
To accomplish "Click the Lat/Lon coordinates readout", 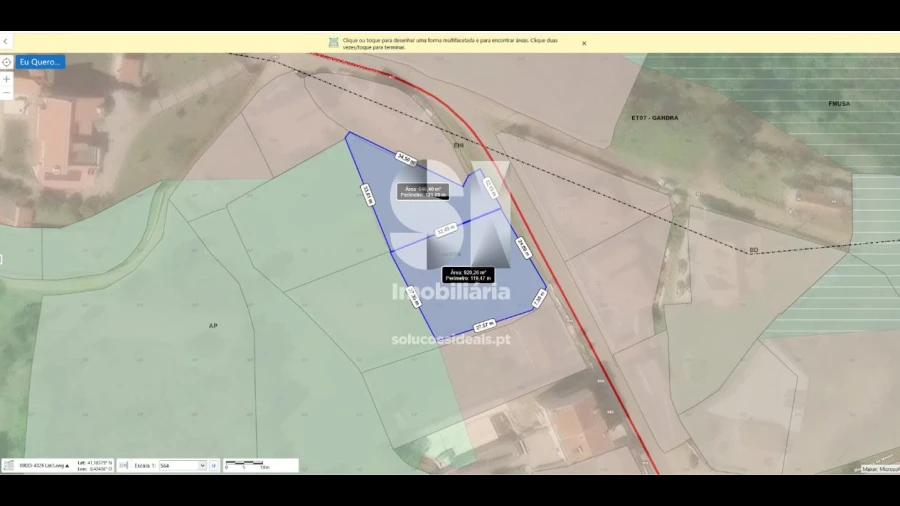I will pos(95,466).
